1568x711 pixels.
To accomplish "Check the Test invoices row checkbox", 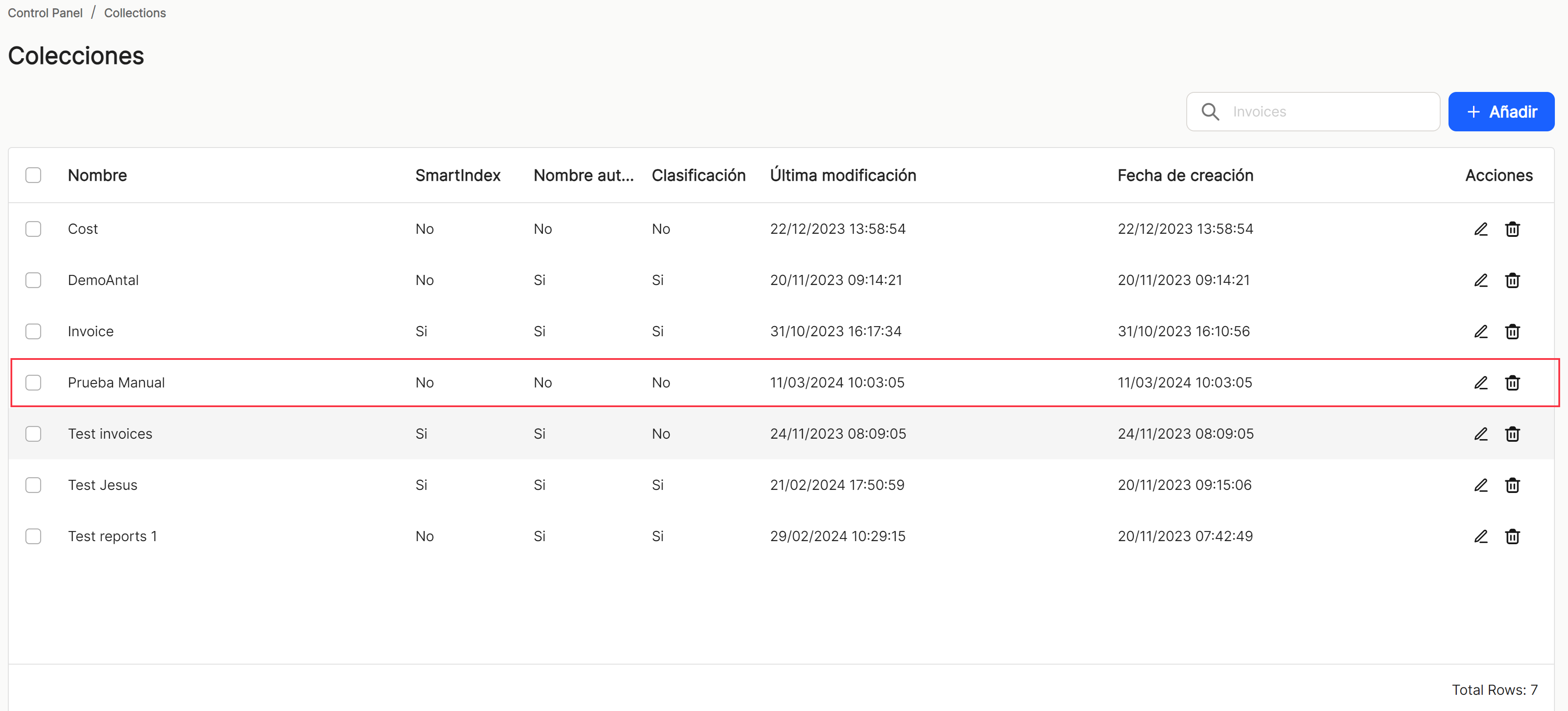I will click(x=33, y=433).
